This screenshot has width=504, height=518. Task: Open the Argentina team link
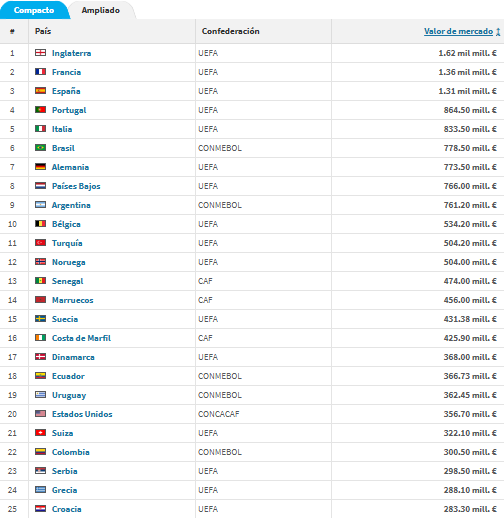71,205
